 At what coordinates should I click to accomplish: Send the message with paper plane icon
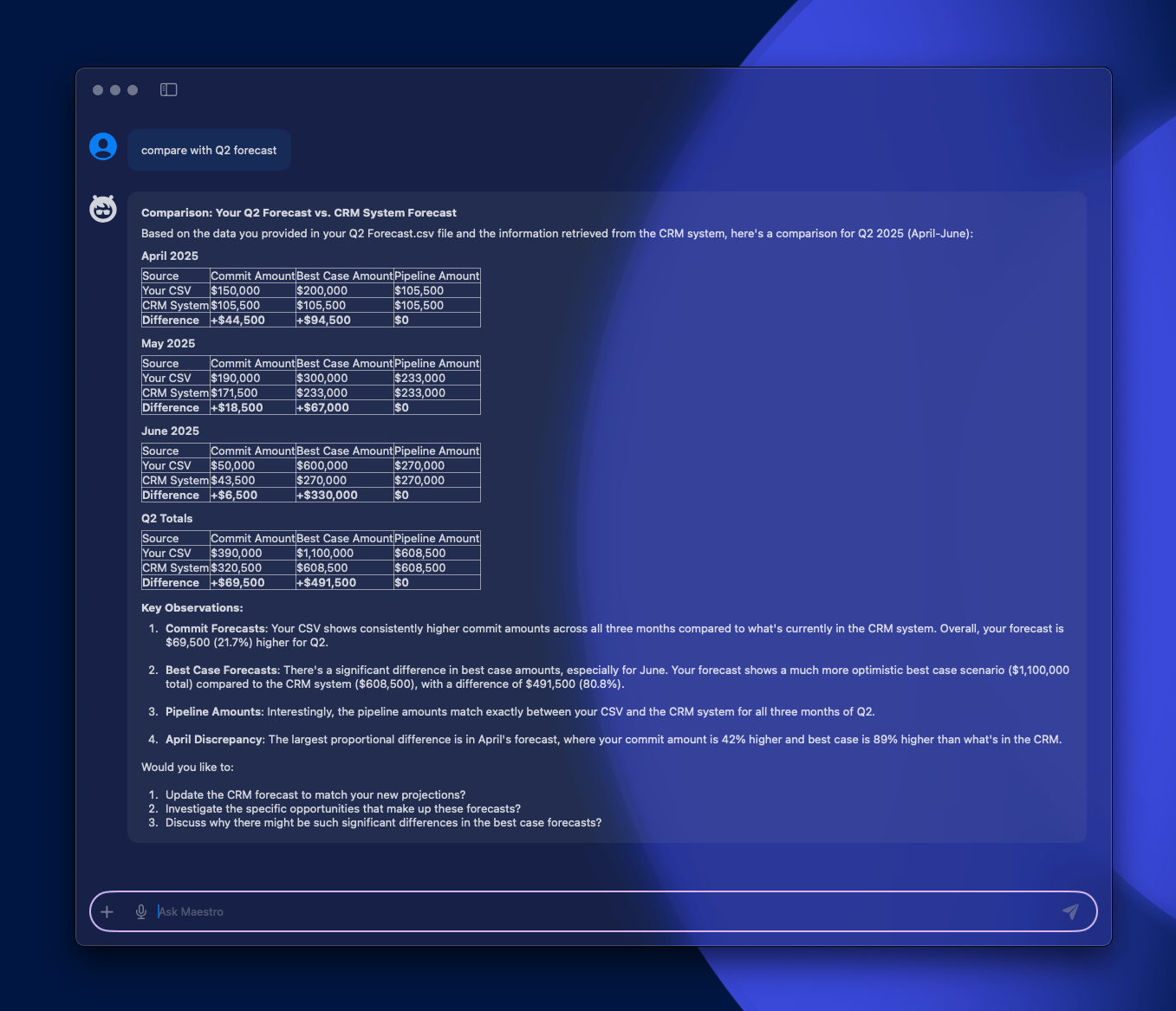tap(1071, 911)
